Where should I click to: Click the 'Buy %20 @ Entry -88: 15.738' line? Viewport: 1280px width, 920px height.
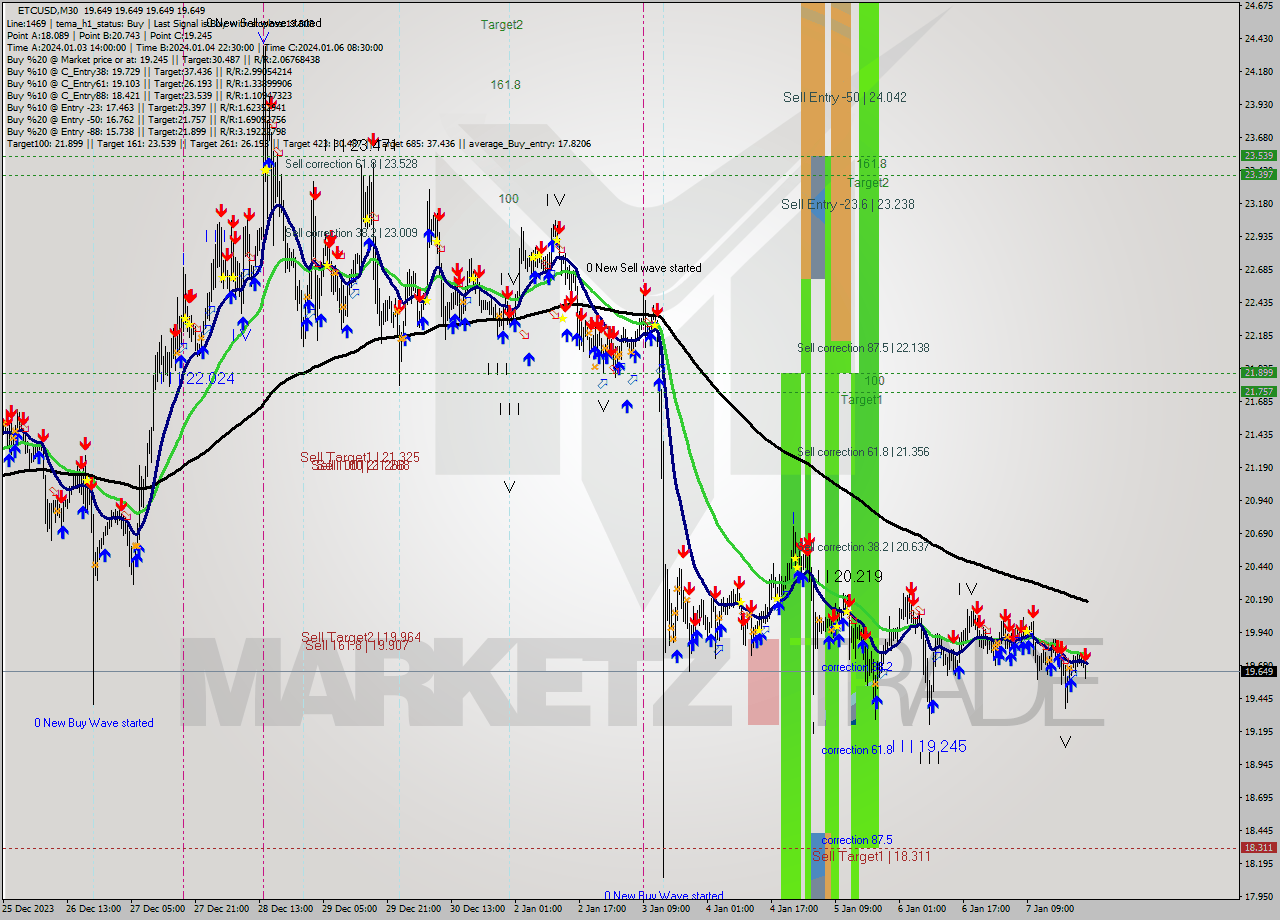point(146,131)
